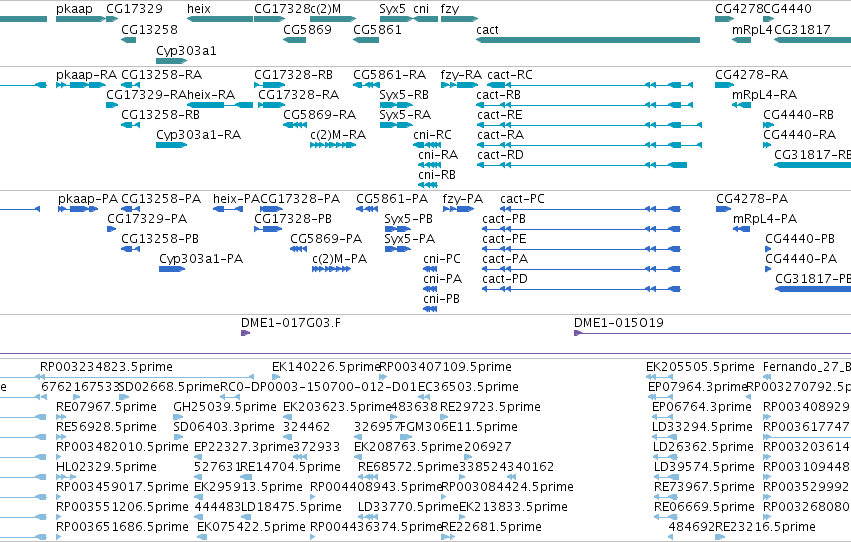
Task: Click the mRpL4 gene label
Action: pos(752,29)
